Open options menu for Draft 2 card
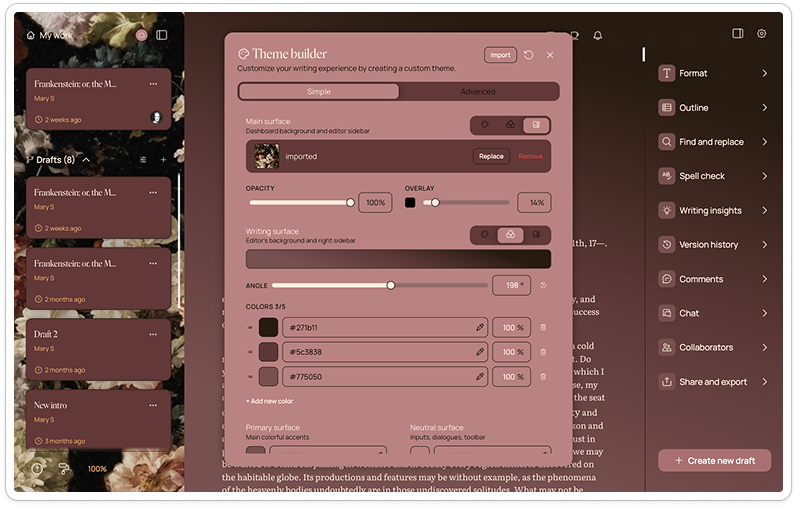The image size is (798, 508). tap(153, 334)
